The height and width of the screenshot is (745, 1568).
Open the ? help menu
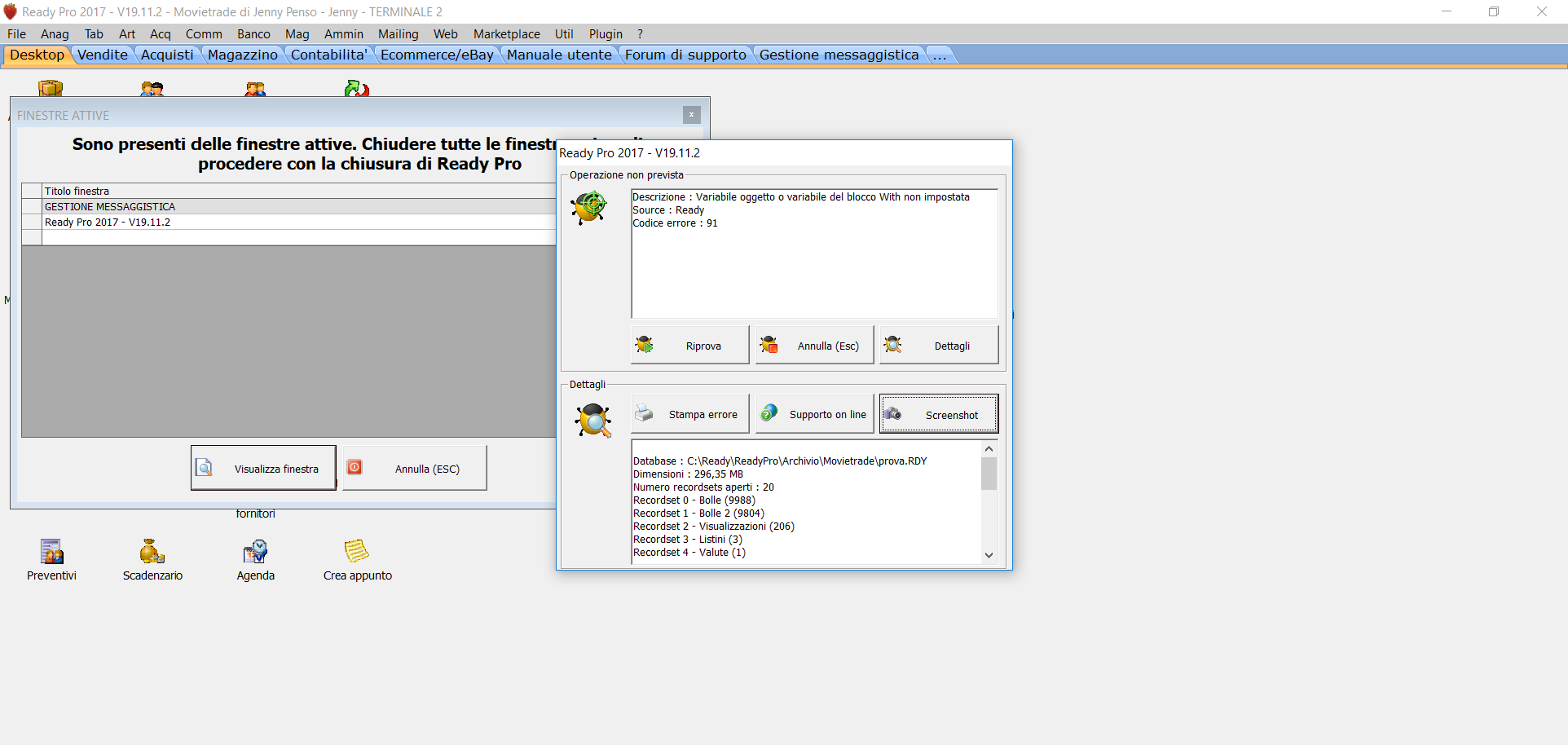click(640, 33)
